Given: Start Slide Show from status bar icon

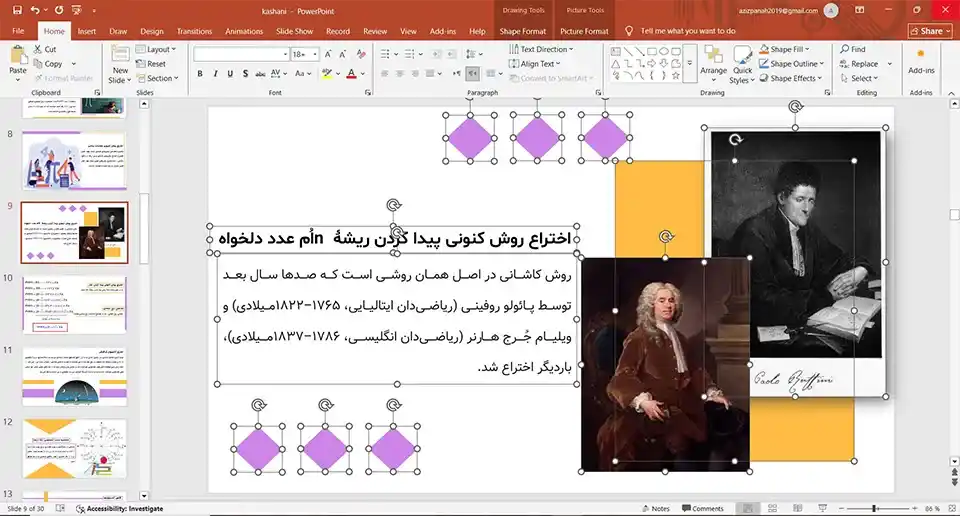Looking at the screenshot, I should [x=822, y=508].
